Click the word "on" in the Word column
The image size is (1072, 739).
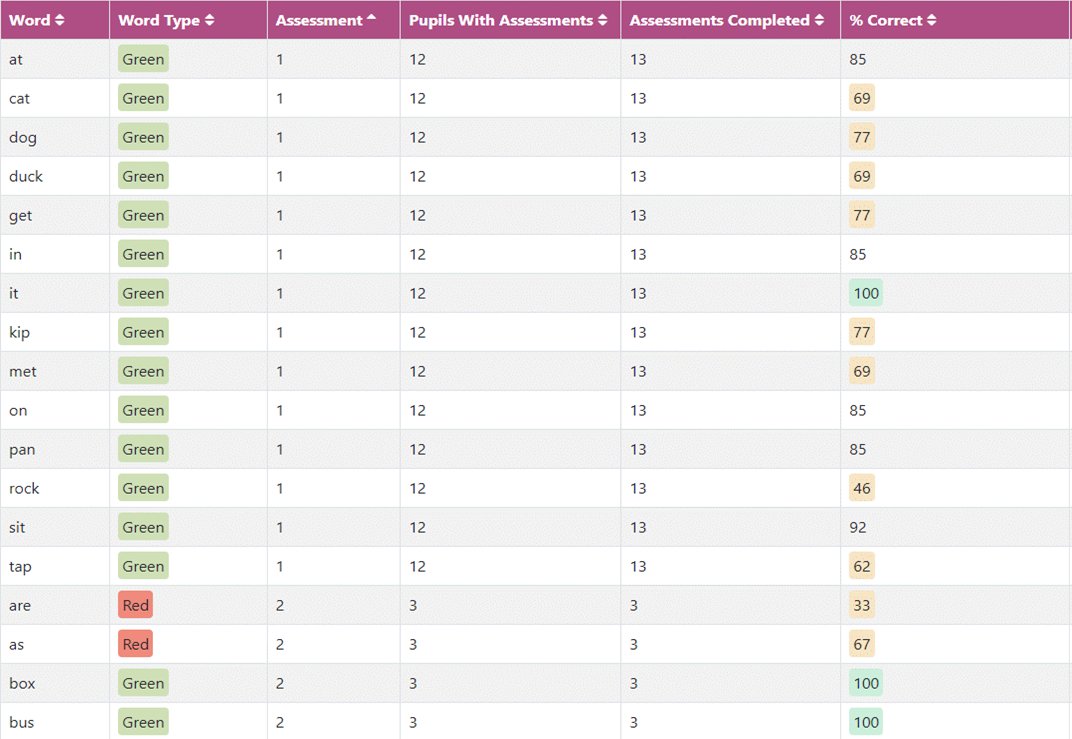(x=18, y=411)
